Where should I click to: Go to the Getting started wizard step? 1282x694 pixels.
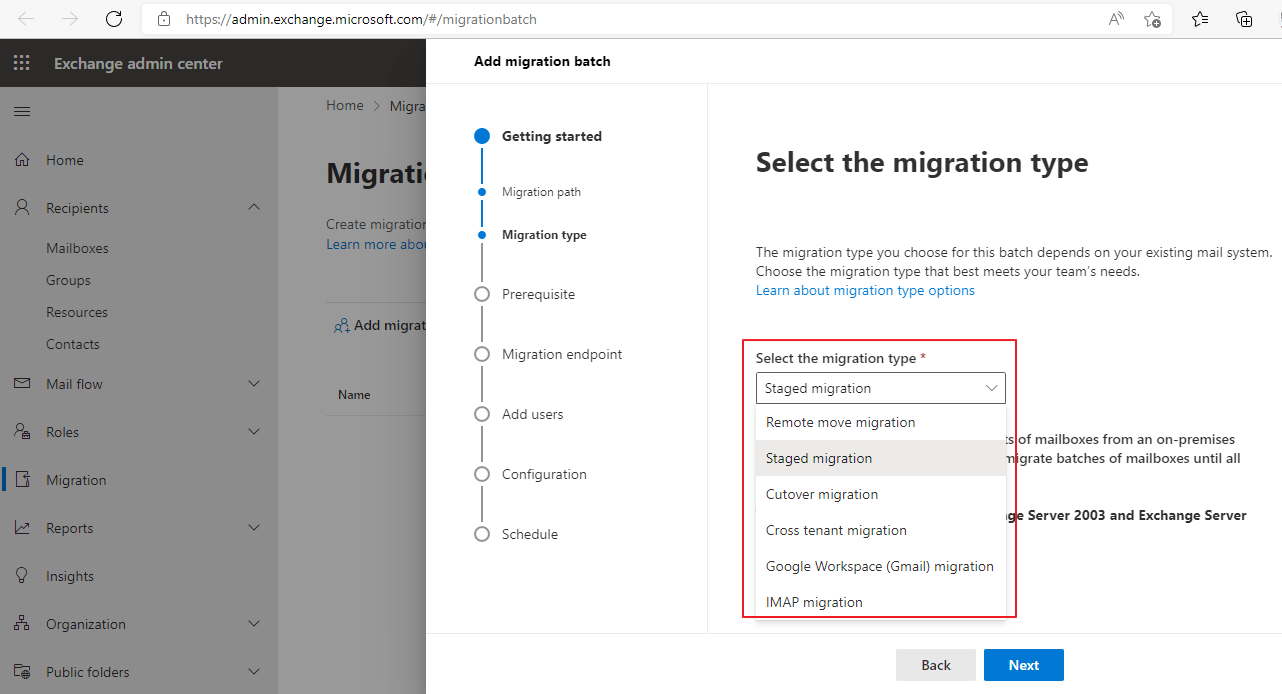click(x=552, y=136)
